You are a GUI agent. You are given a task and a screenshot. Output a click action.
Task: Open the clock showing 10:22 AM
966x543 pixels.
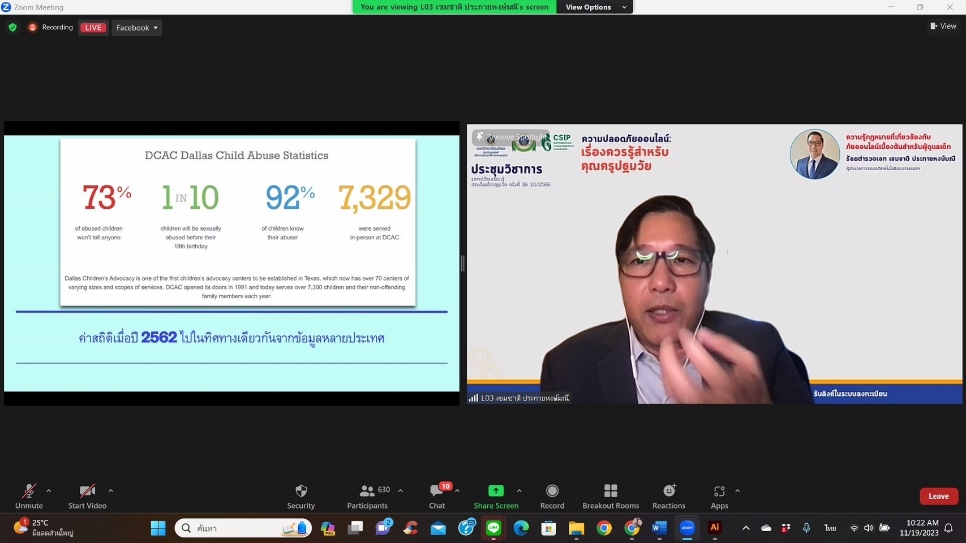pos(919,528)
